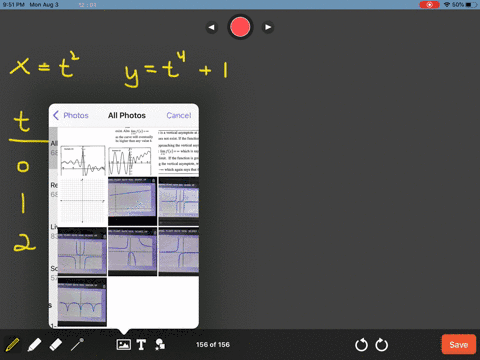Select the yellow pencil drawing tool
This screenshot has width=480, height=360.
(x=12, y=345)
